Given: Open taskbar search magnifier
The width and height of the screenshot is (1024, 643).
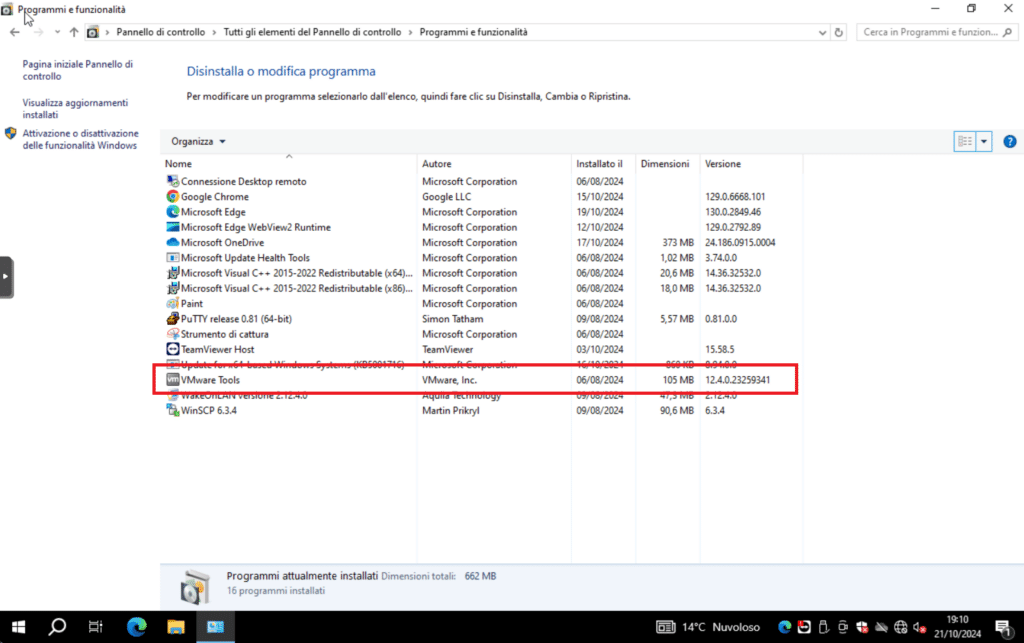Looking at the screenshot, I should click(57, 627).
